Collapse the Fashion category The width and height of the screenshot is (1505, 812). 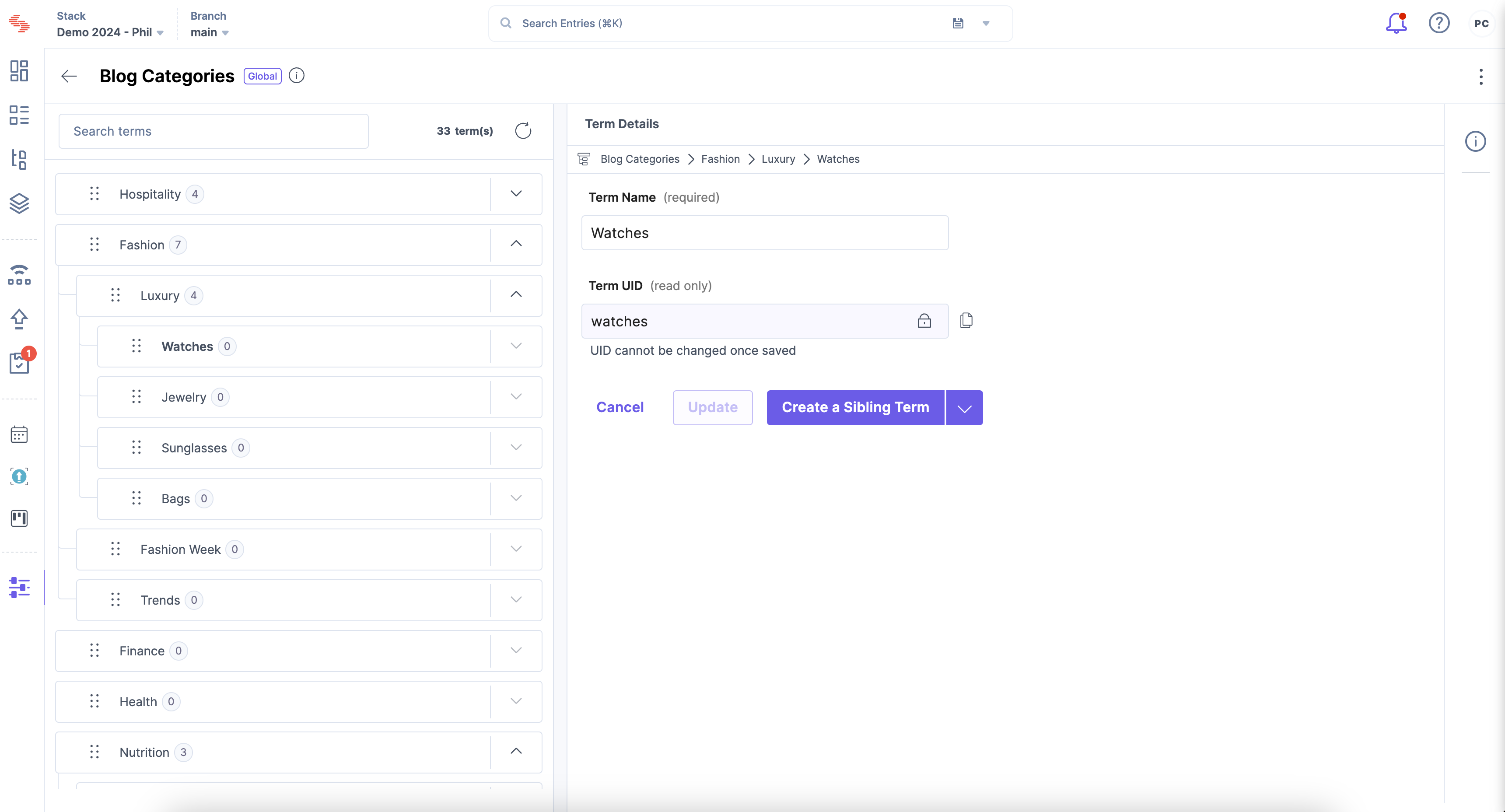click(x=516, y=244)
